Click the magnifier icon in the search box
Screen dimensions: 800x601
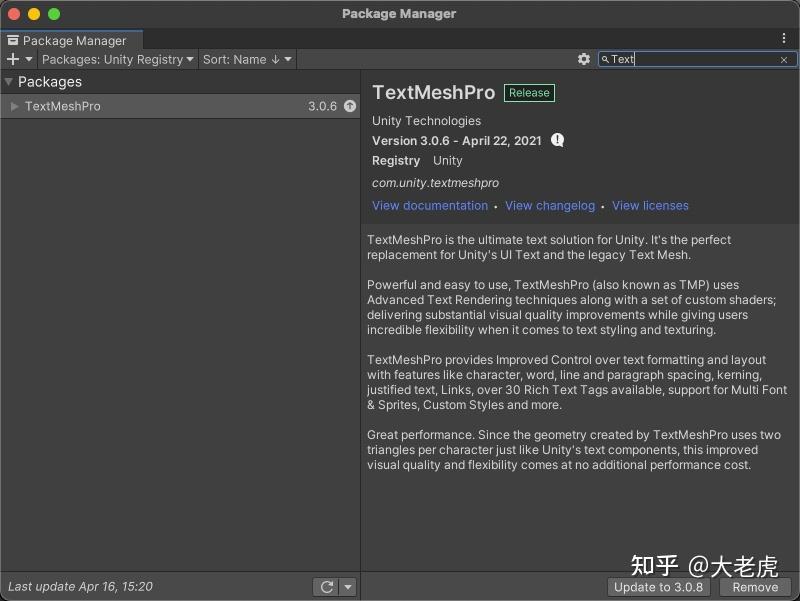[x=604, y=59]
